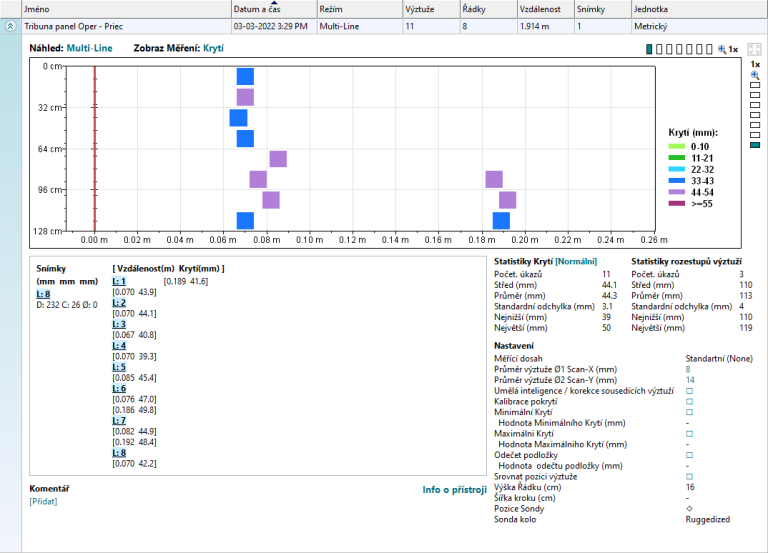
Task: Open the L: 3 line link
Action: point(119,324)
